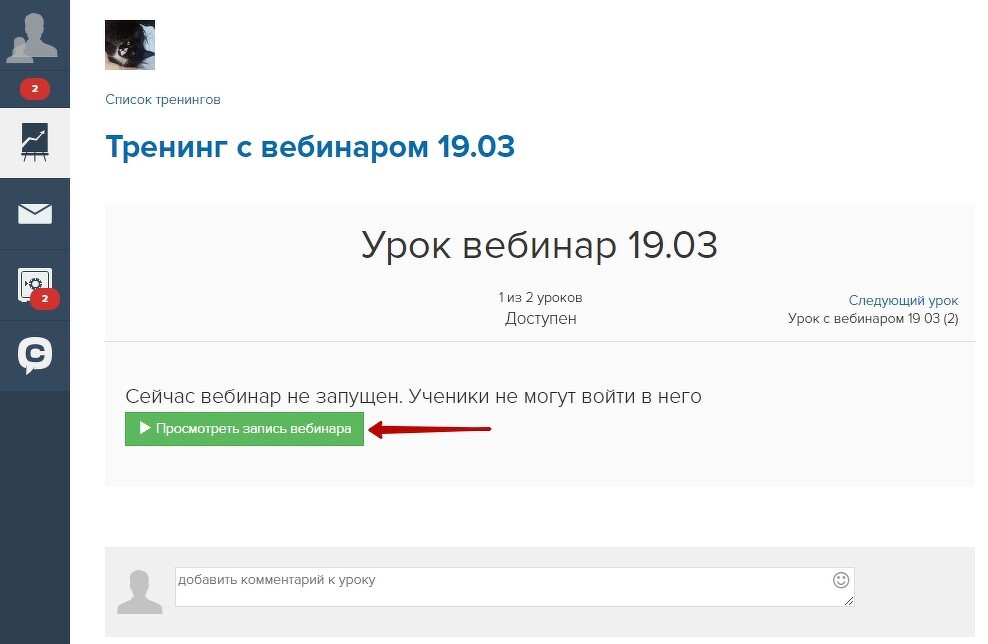This screenshot has width=988, height=644.
Task: Click the comment box resize handle
Action: (x=849, y=601)
